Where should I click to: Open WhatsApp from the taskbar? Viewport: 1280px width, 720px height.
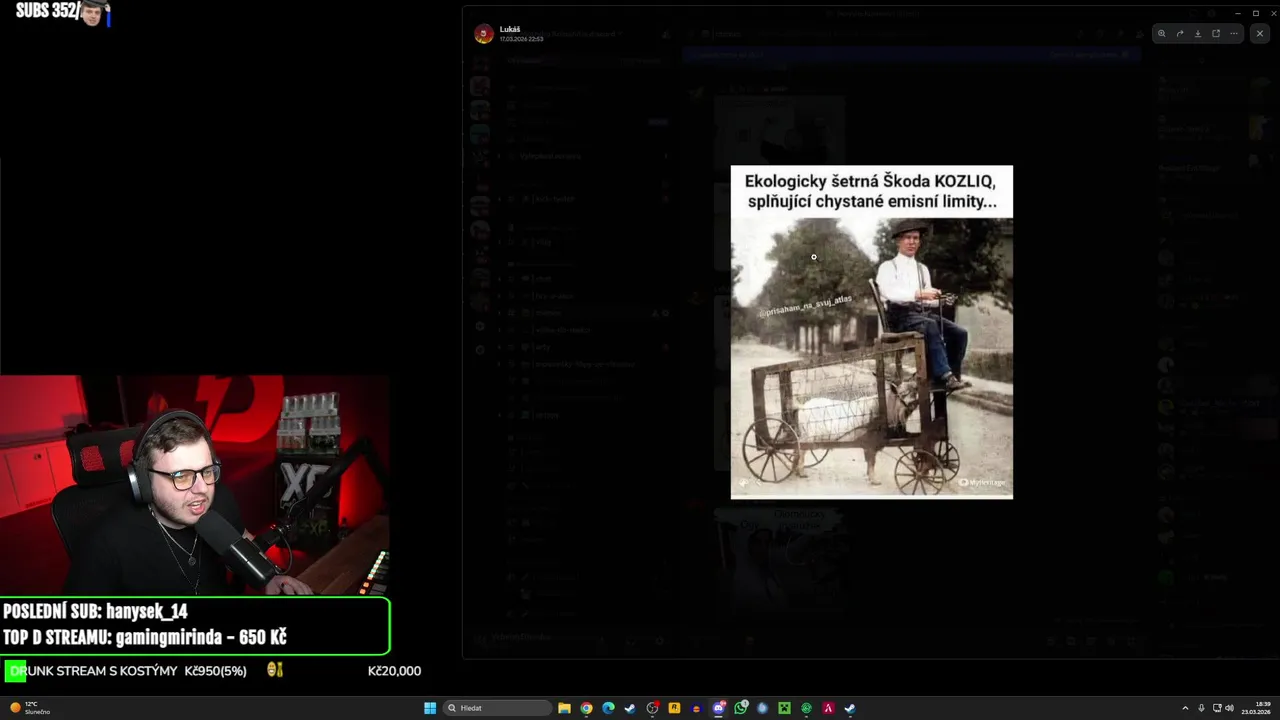(x=740, y=708)
